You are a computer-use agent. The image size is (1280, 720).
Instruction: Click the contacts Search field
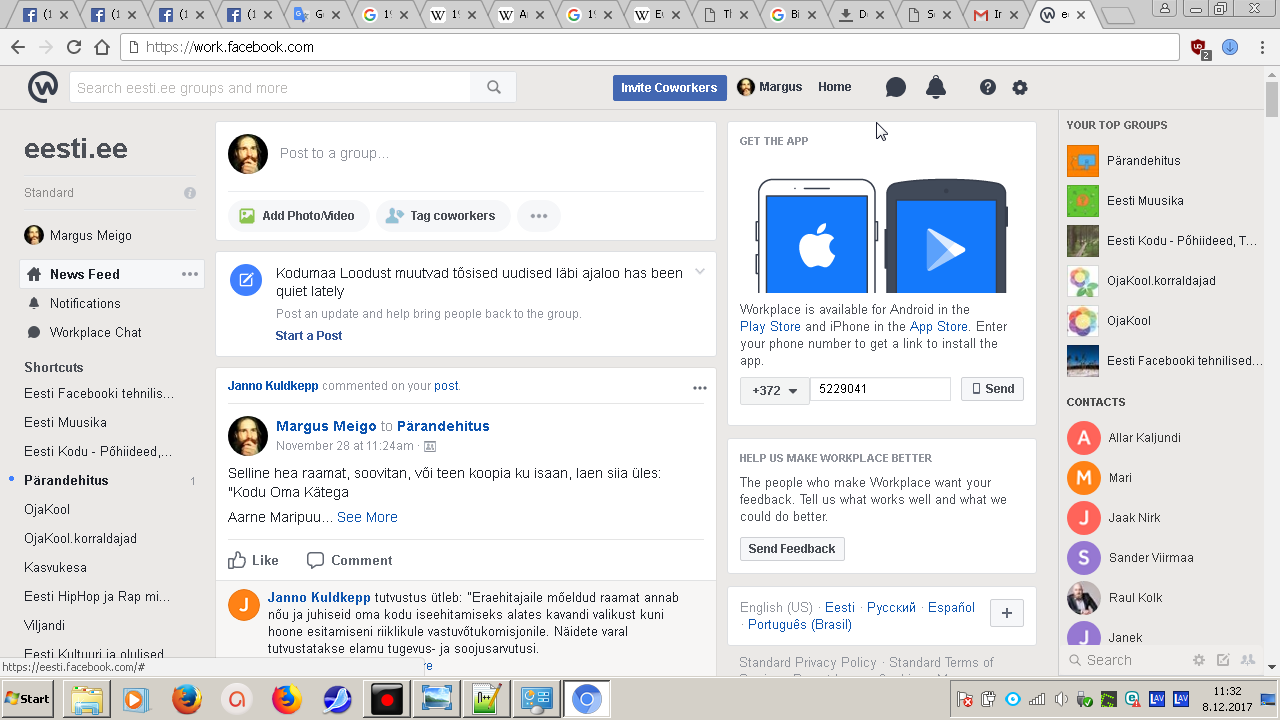click(x=1125, y=660)
